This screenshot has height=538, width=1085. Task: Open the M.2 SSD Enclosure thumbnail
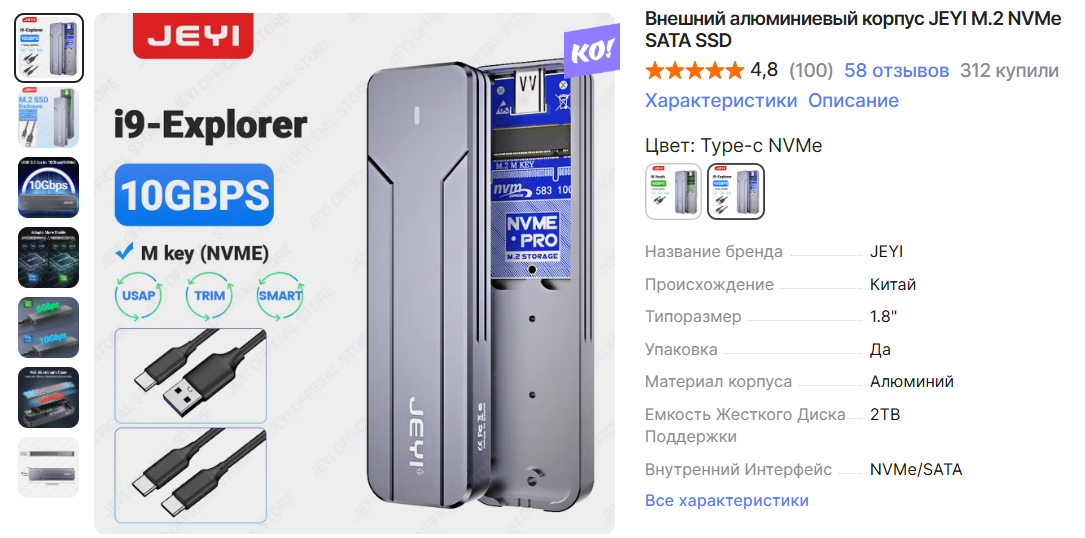pos(48,118)
